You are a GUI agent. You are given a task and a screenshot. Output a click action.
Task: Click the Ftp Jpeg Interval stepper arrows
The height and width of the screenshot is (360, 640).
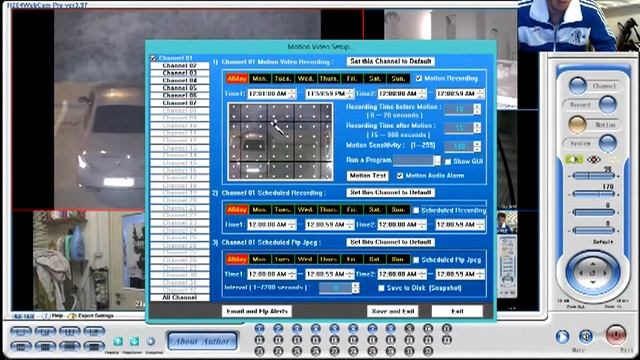click(356, 288)
